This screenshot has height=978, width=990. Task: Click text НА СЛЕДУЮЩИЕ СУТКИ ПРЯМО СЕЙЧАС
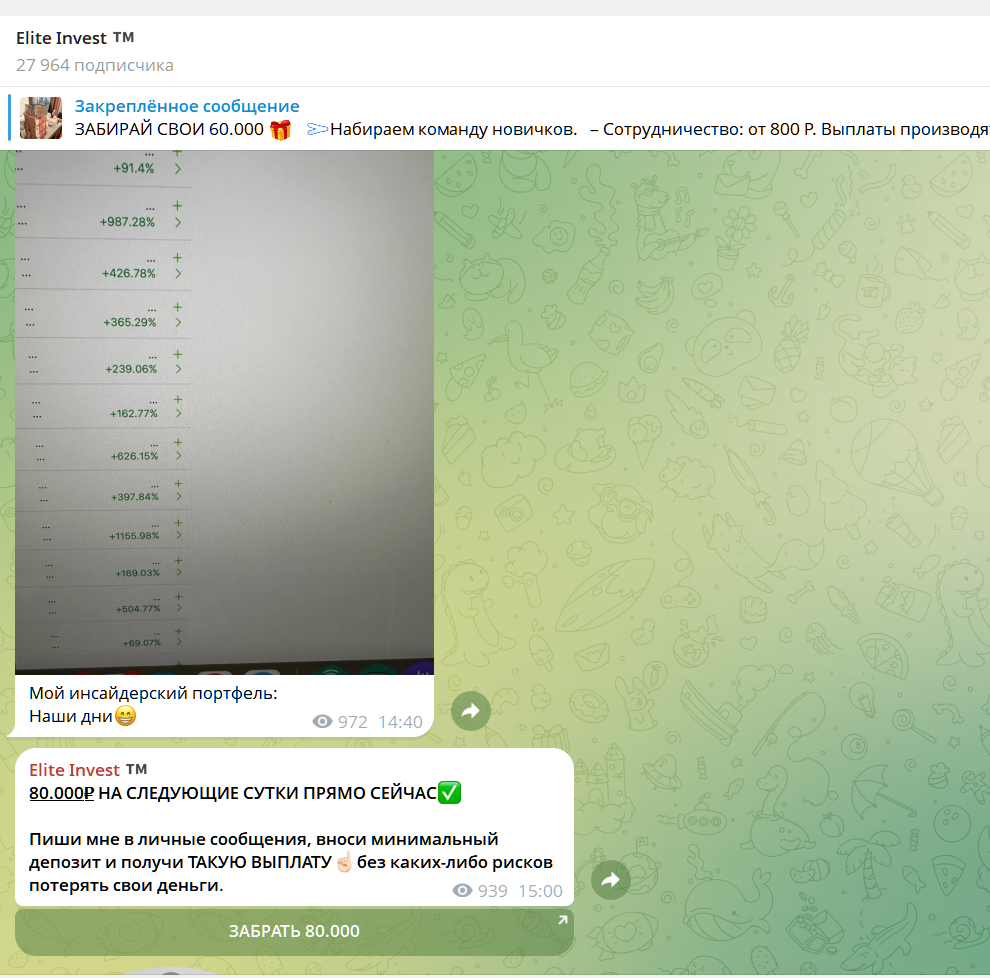268,793
